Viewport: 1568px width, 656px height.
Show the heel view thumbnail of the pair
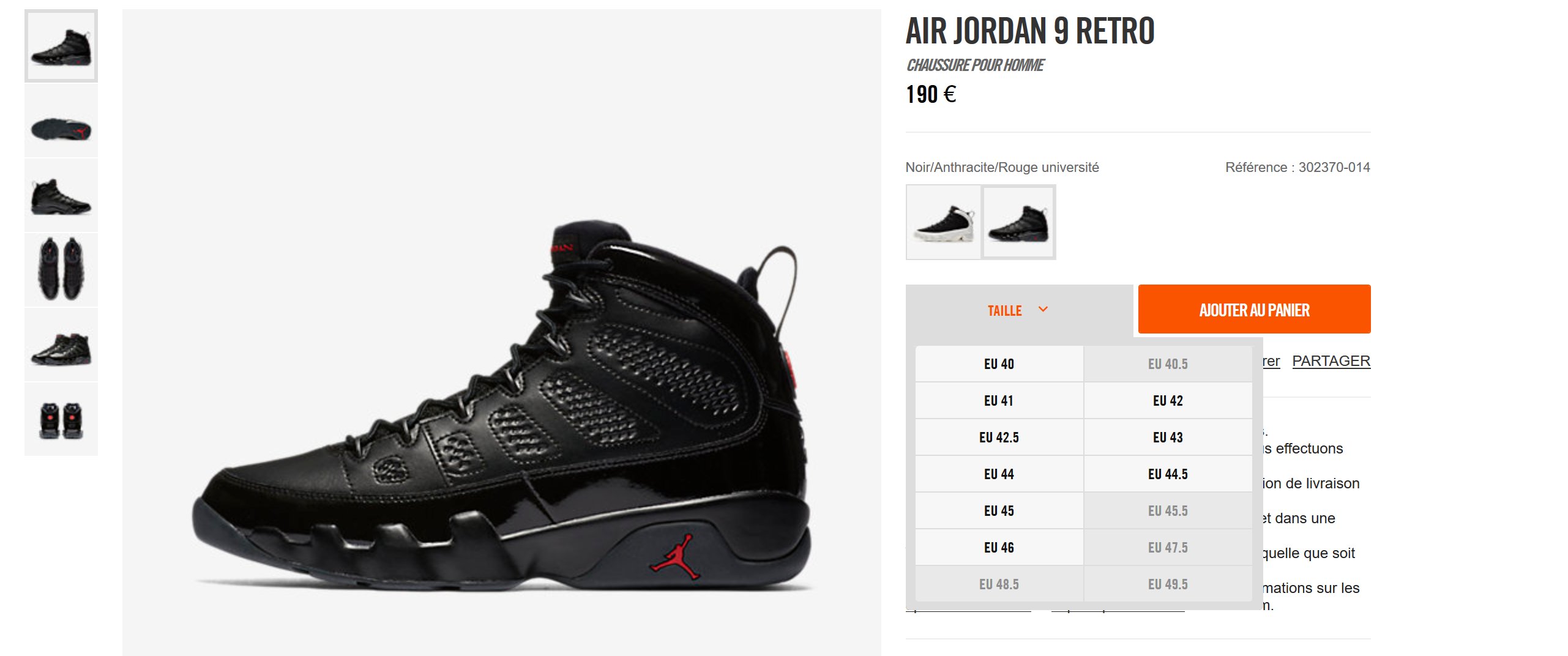coord(61,419)
